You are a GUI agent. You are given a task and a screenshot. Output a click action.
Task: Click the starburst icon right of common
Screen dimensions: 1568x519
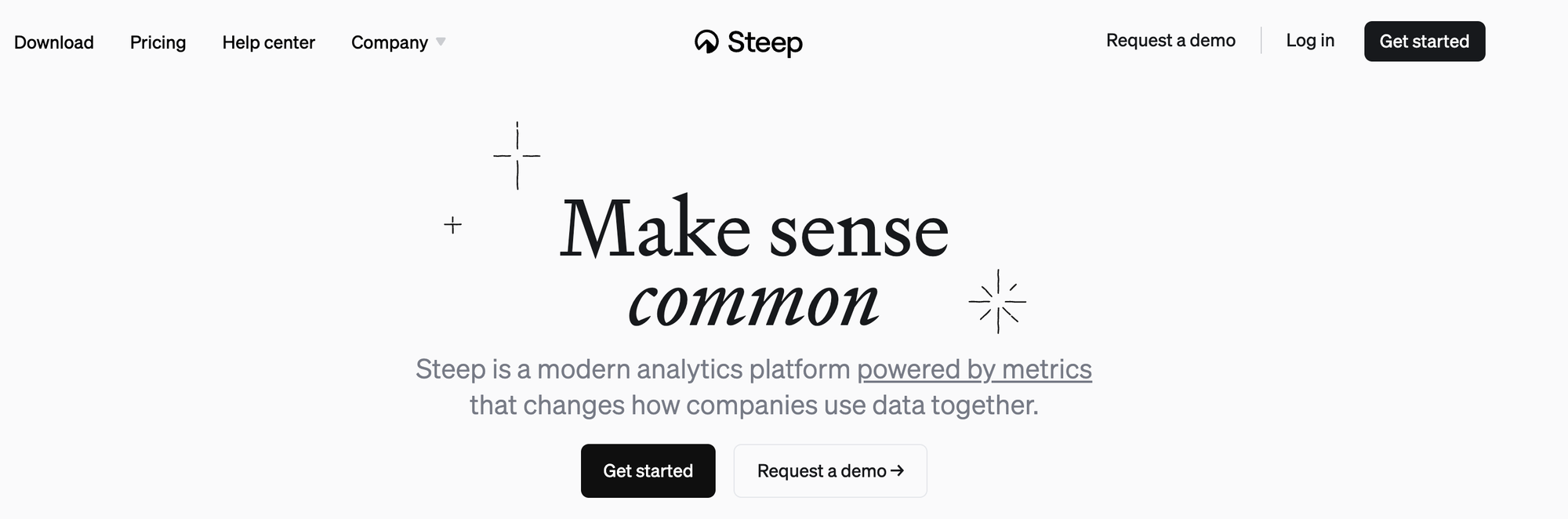pyautogui.click(x=997, y=301)
